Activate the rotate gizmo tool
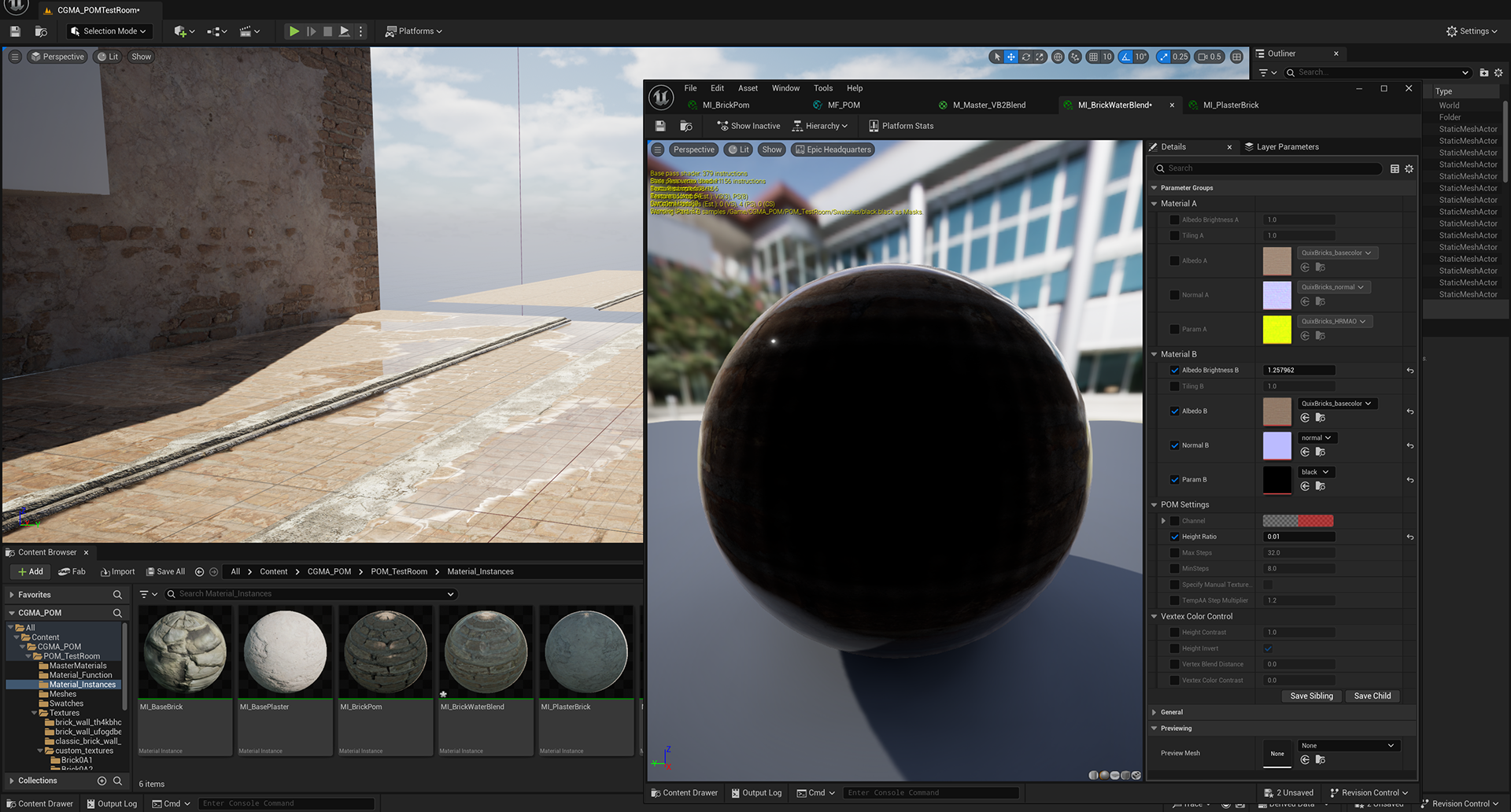The height and width of the screenshot is (812, 1511). tap(1025, 57)
